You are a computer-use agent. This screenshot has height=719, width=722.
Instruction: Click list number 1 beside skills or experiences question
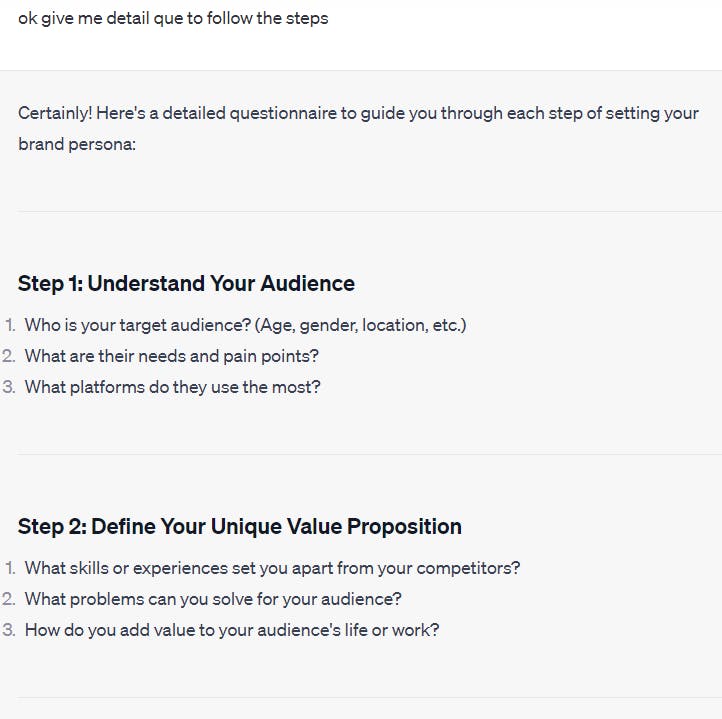click(10, 568)
